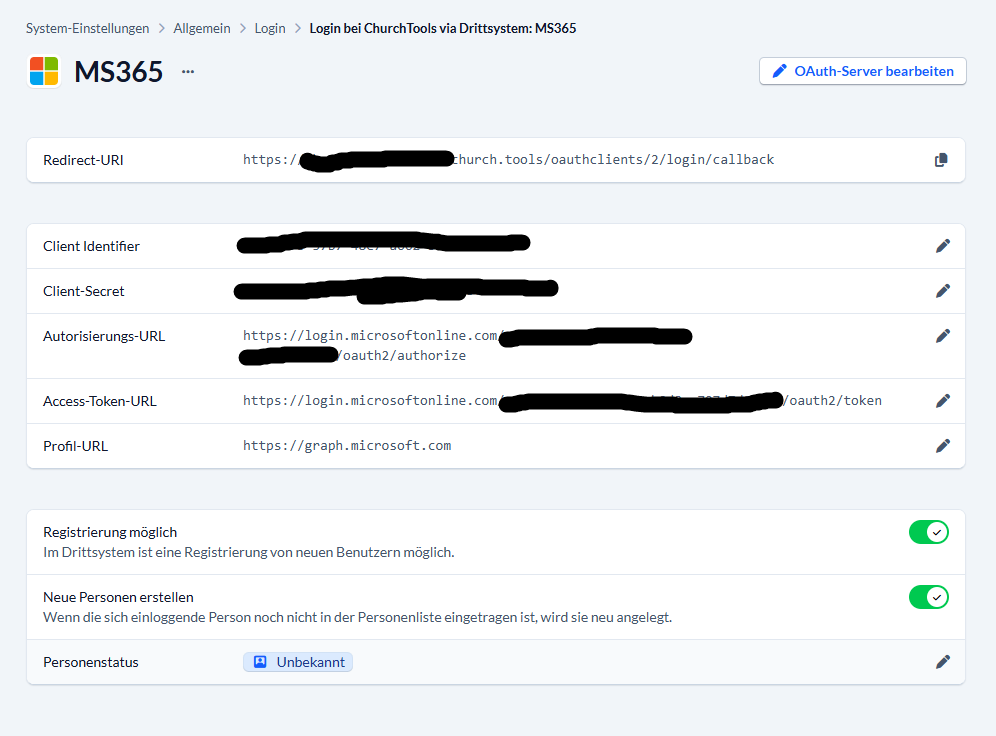Image resolution: width=996 pixels, height=736 pixels.
Task: Copy the Redirect-URI to clipboard
Action: pos(941,160)
